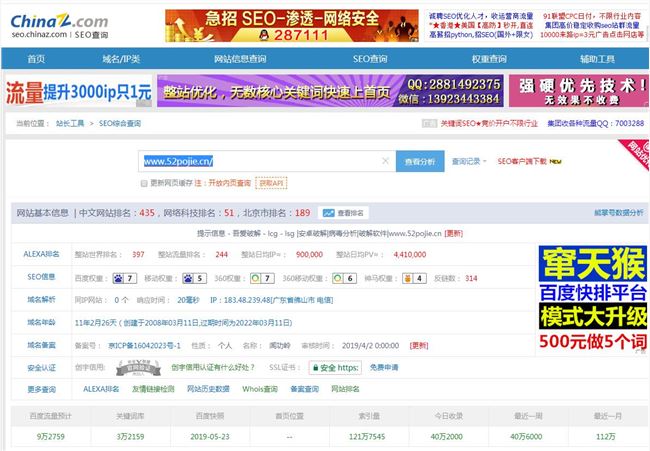Click the snapshot date 2019-05-23
The width and height of the screenshot is (650, 451).
pyautogui.click(x=210, y=436)
